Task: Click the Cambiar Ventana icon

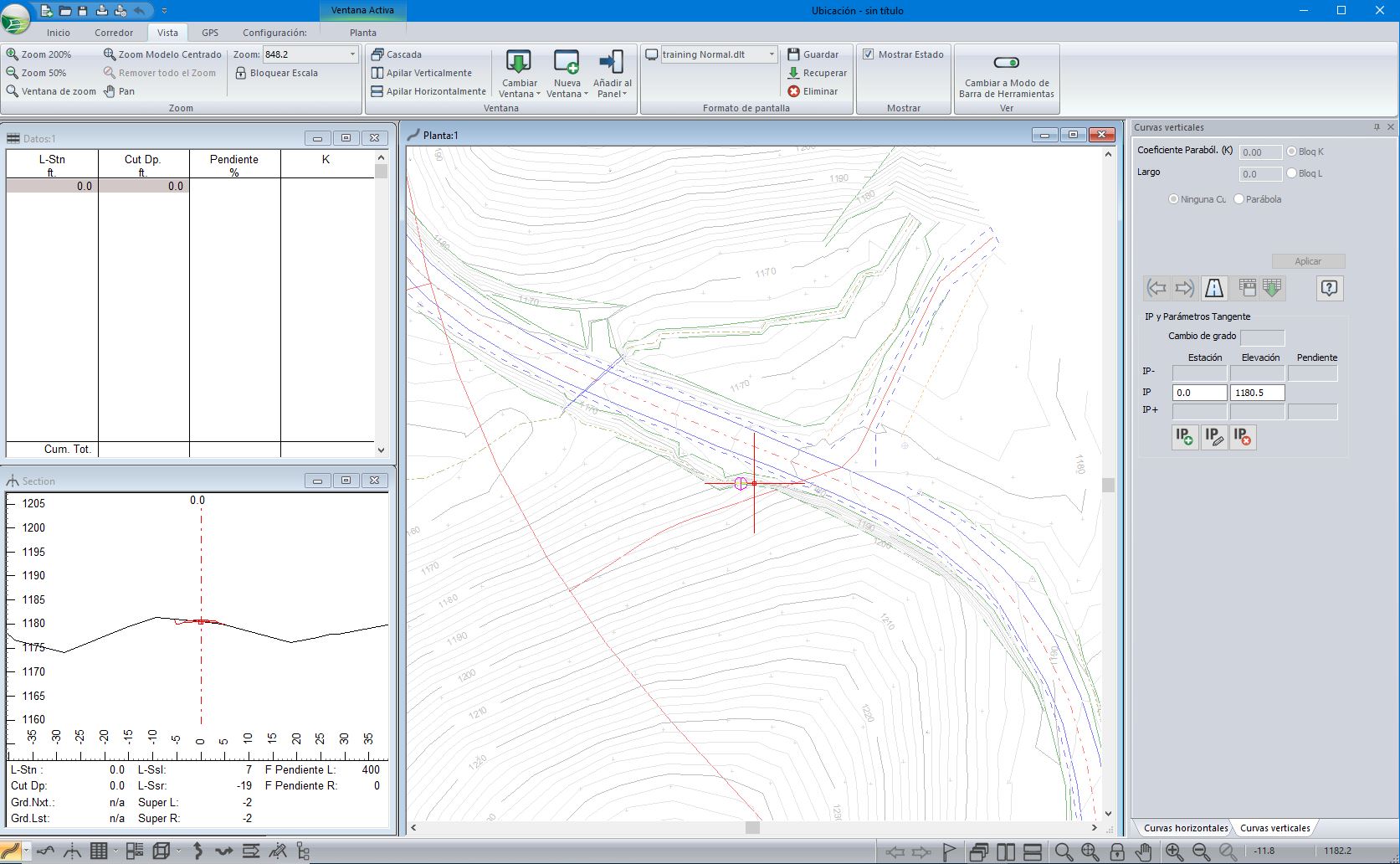Action: click(x=519, y=63)
